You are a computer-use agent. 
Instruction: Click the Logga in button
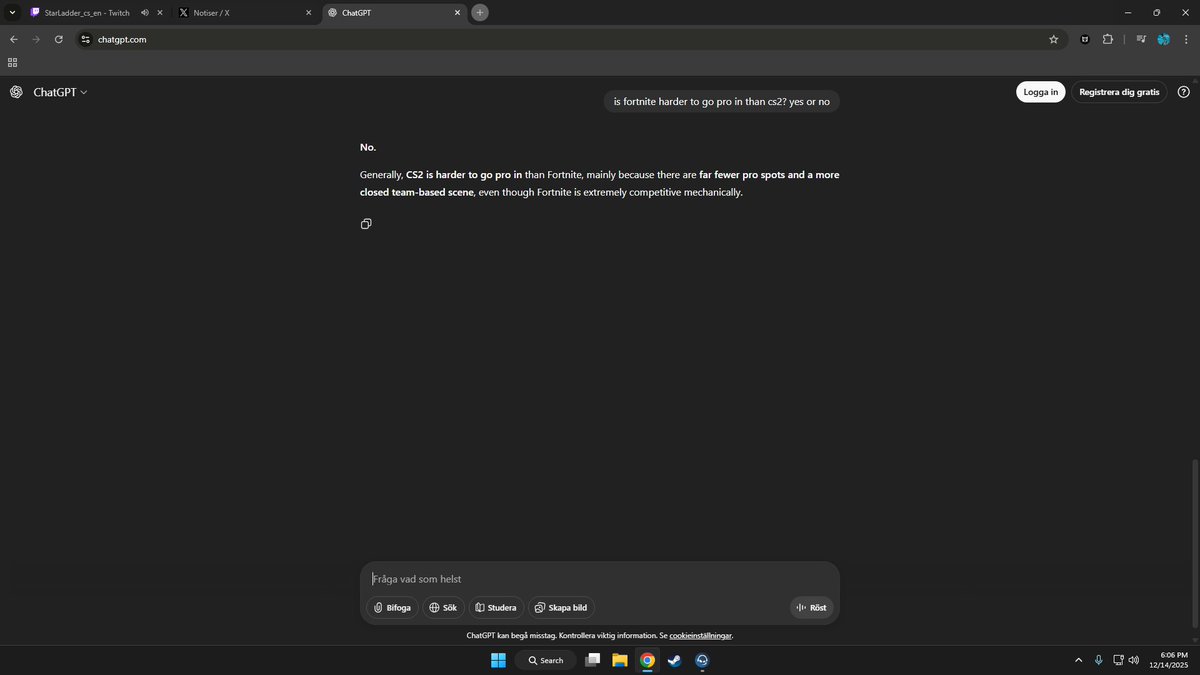(1040, 92)
